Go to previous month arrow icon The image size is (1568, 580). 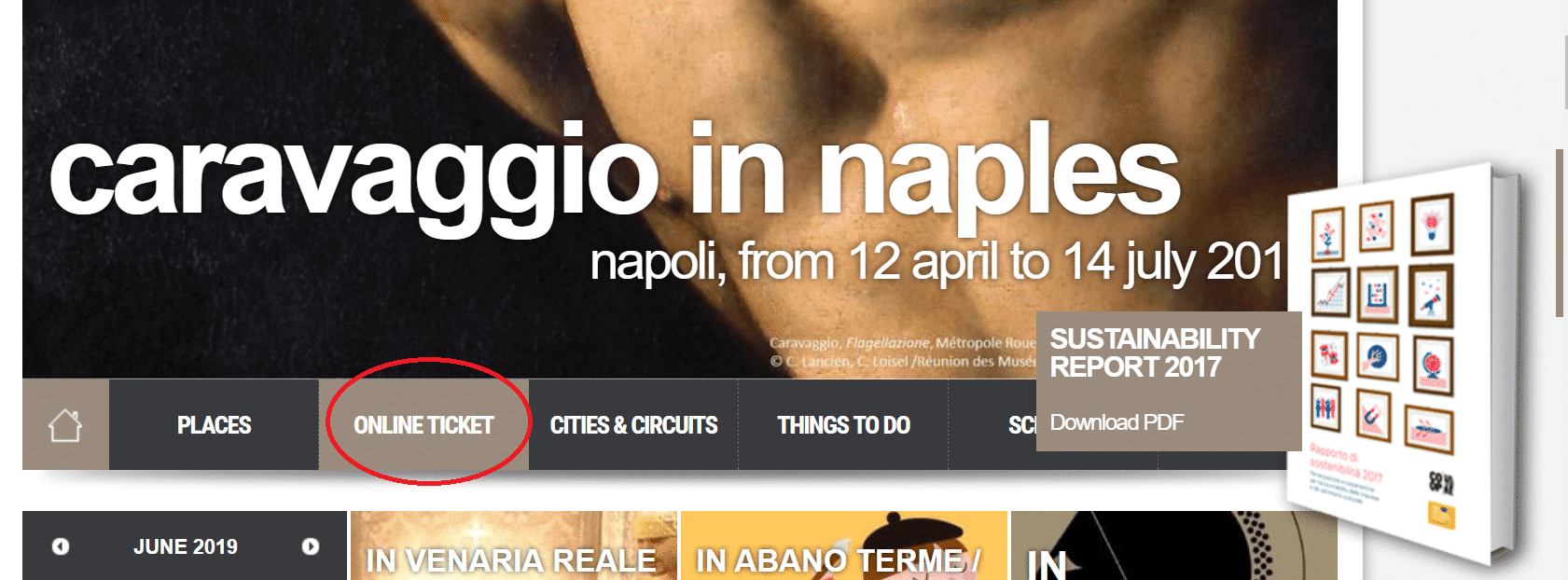tap(61, 546)
